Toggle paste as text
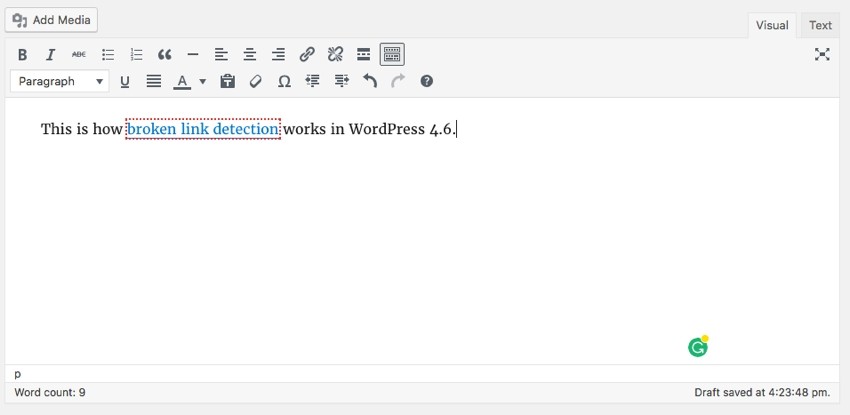 pos(228,81)
